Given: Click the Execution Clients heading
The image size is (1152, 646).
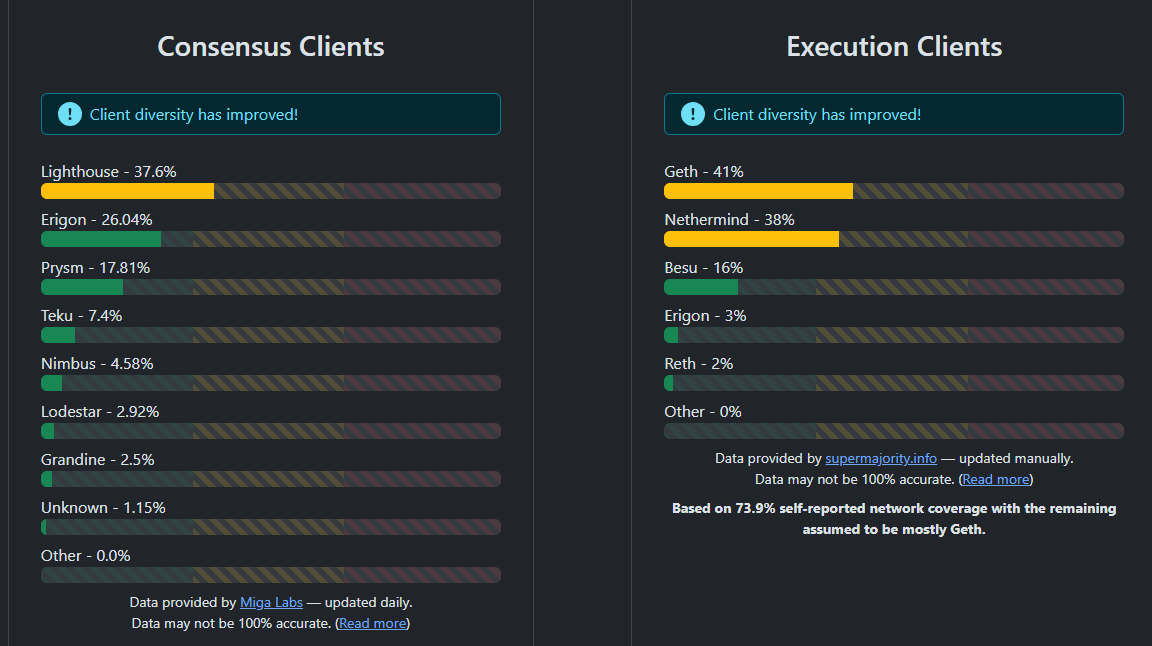Looking at the screenshot, I should [x=894, y=47].
